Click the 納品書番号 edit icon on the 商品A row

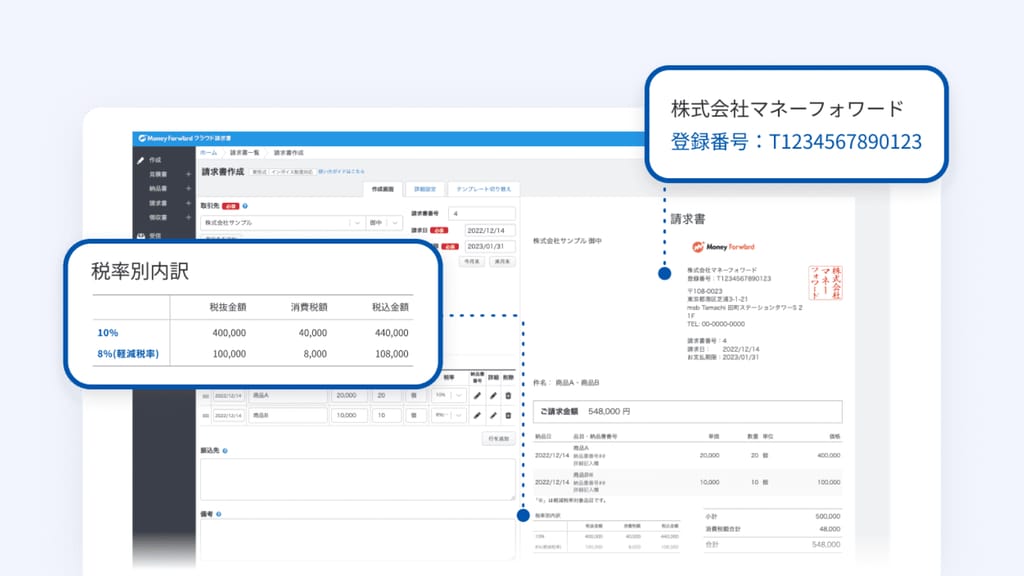pos(478,396)
